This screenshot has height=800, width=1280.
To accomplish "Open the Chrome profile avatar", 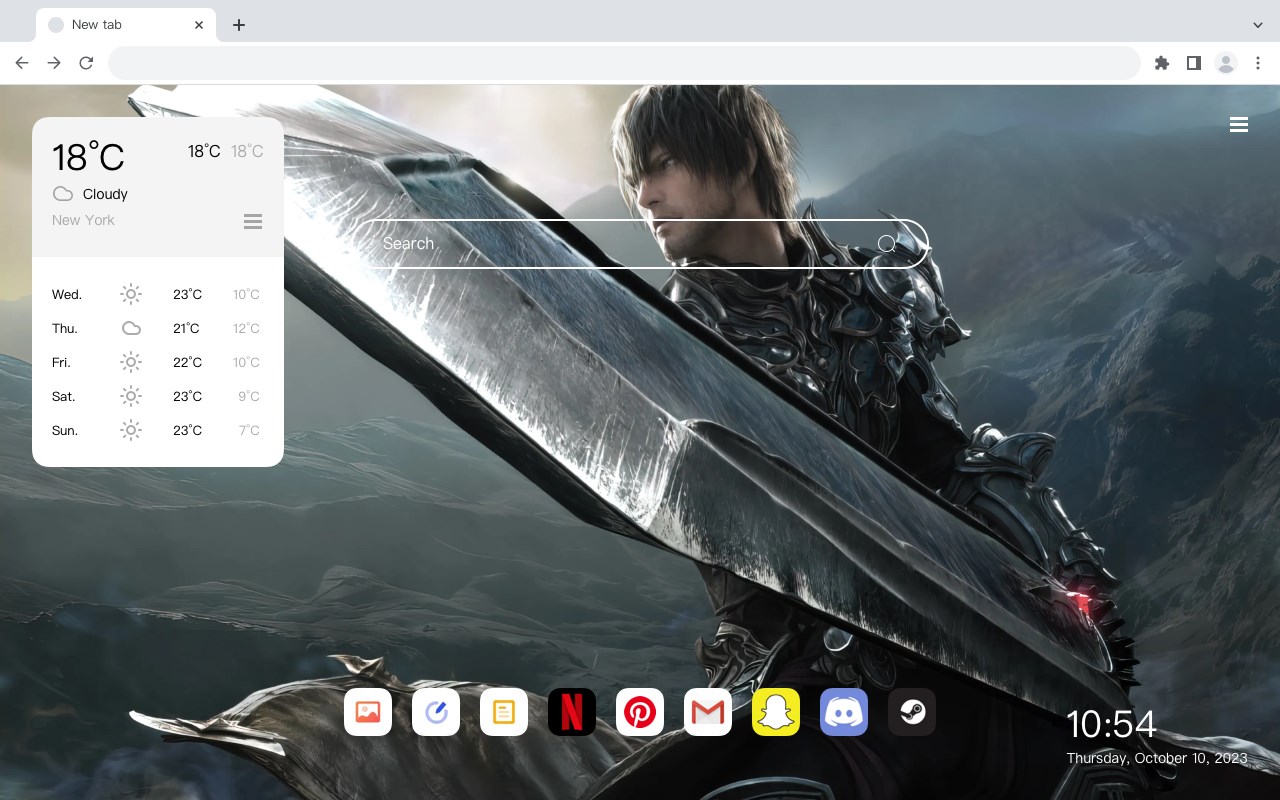I will (1226, 63).
